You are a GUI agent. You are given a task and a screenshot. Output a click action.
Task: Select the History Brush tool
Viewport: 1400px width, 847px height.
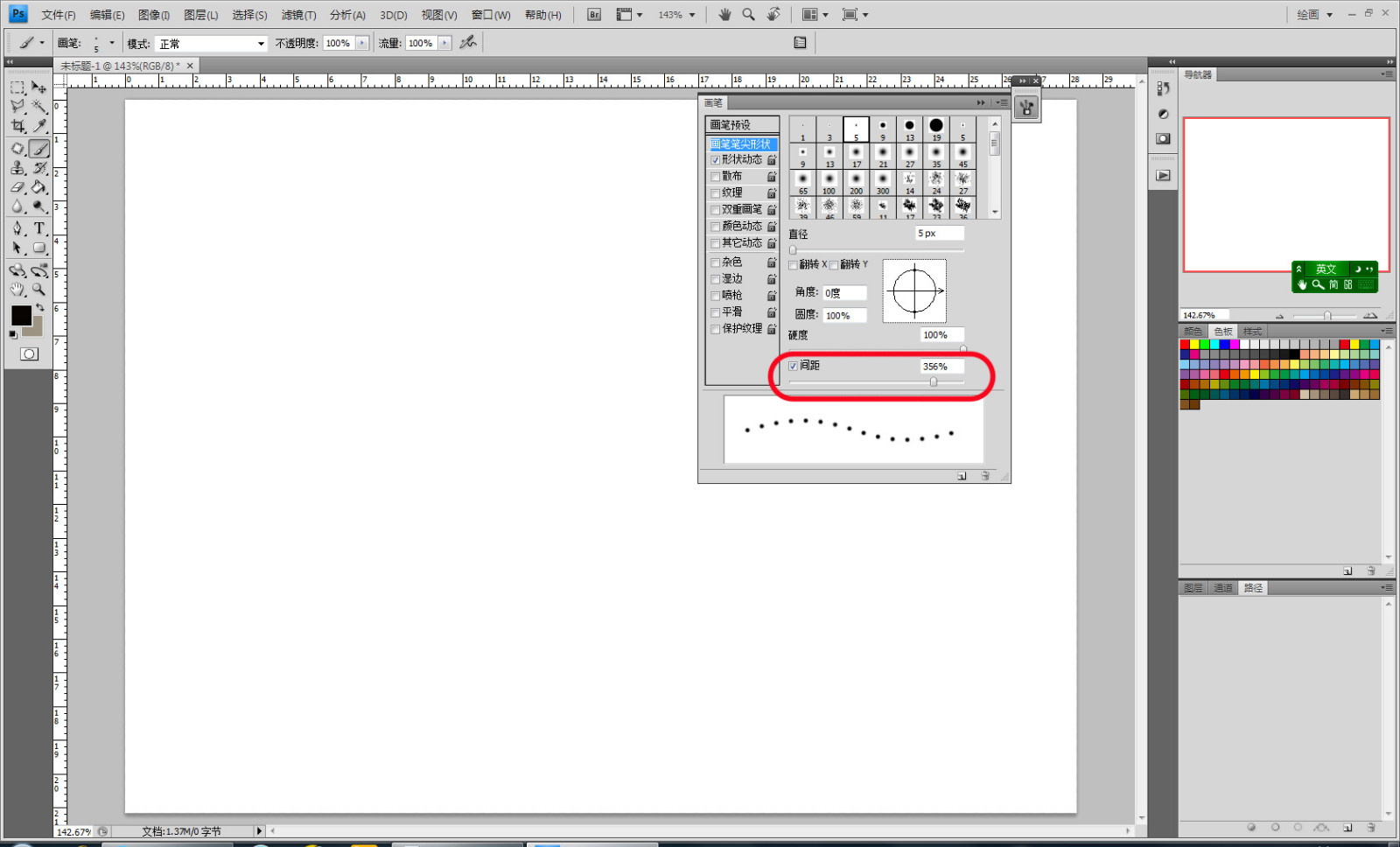39,168
